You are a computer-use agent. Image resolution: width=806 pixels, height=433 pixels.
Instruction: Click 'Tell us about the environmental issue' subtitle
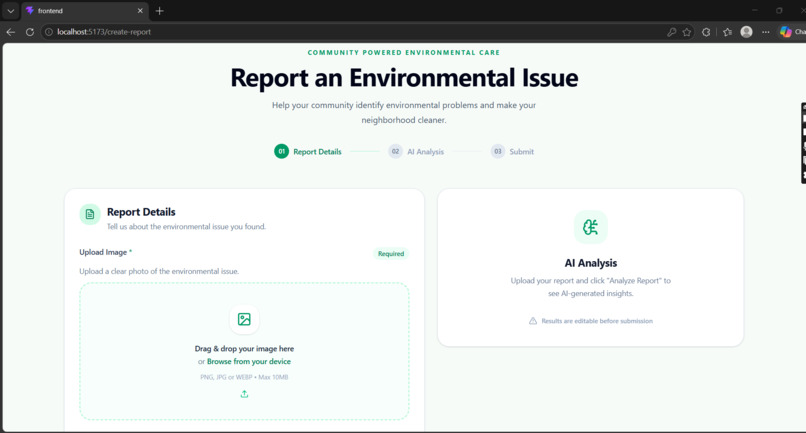pyautogui.click(x=186, y=227)
